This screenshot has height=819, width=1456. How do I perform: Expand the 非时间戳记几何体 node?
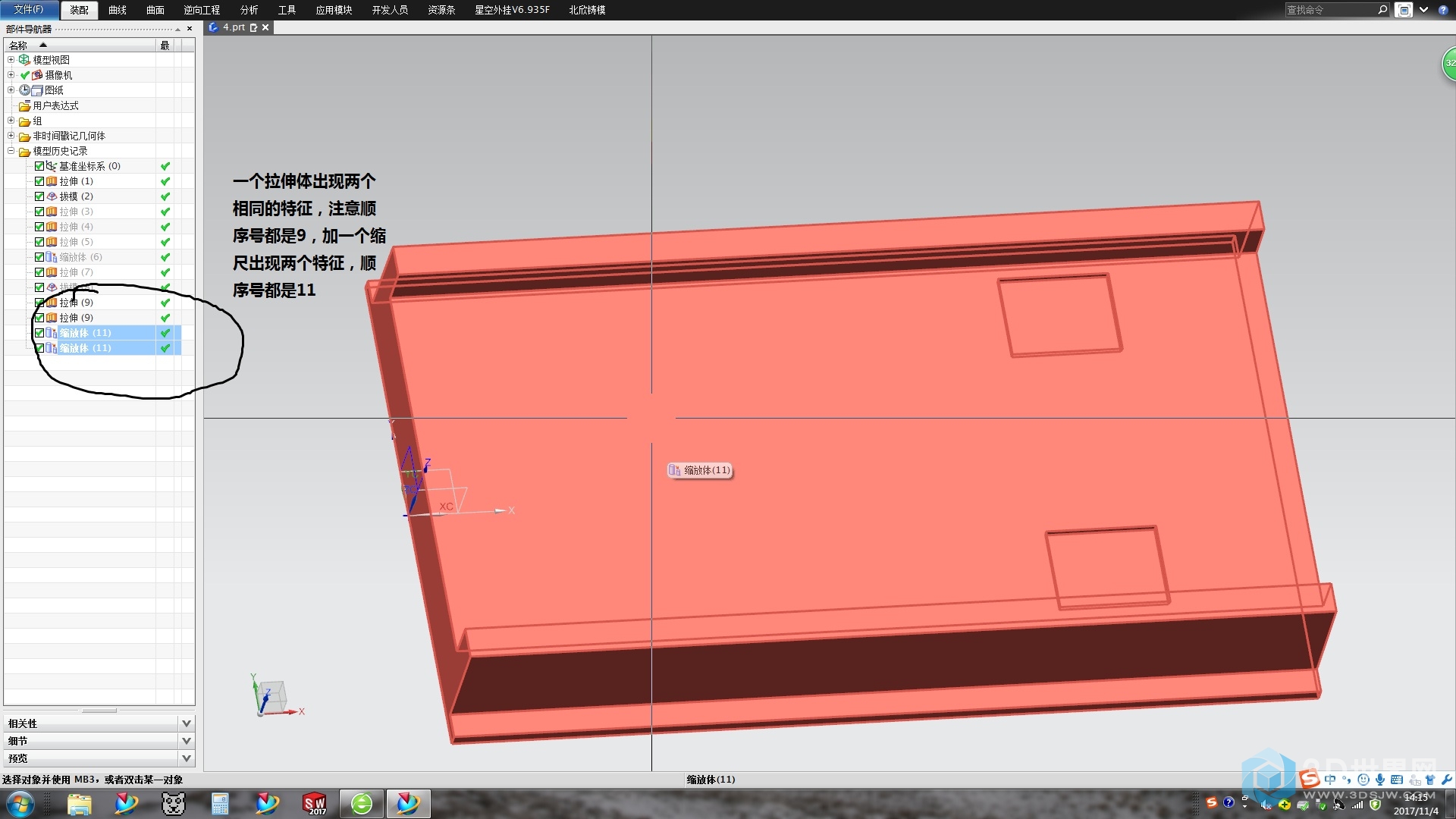click(11, 135)
